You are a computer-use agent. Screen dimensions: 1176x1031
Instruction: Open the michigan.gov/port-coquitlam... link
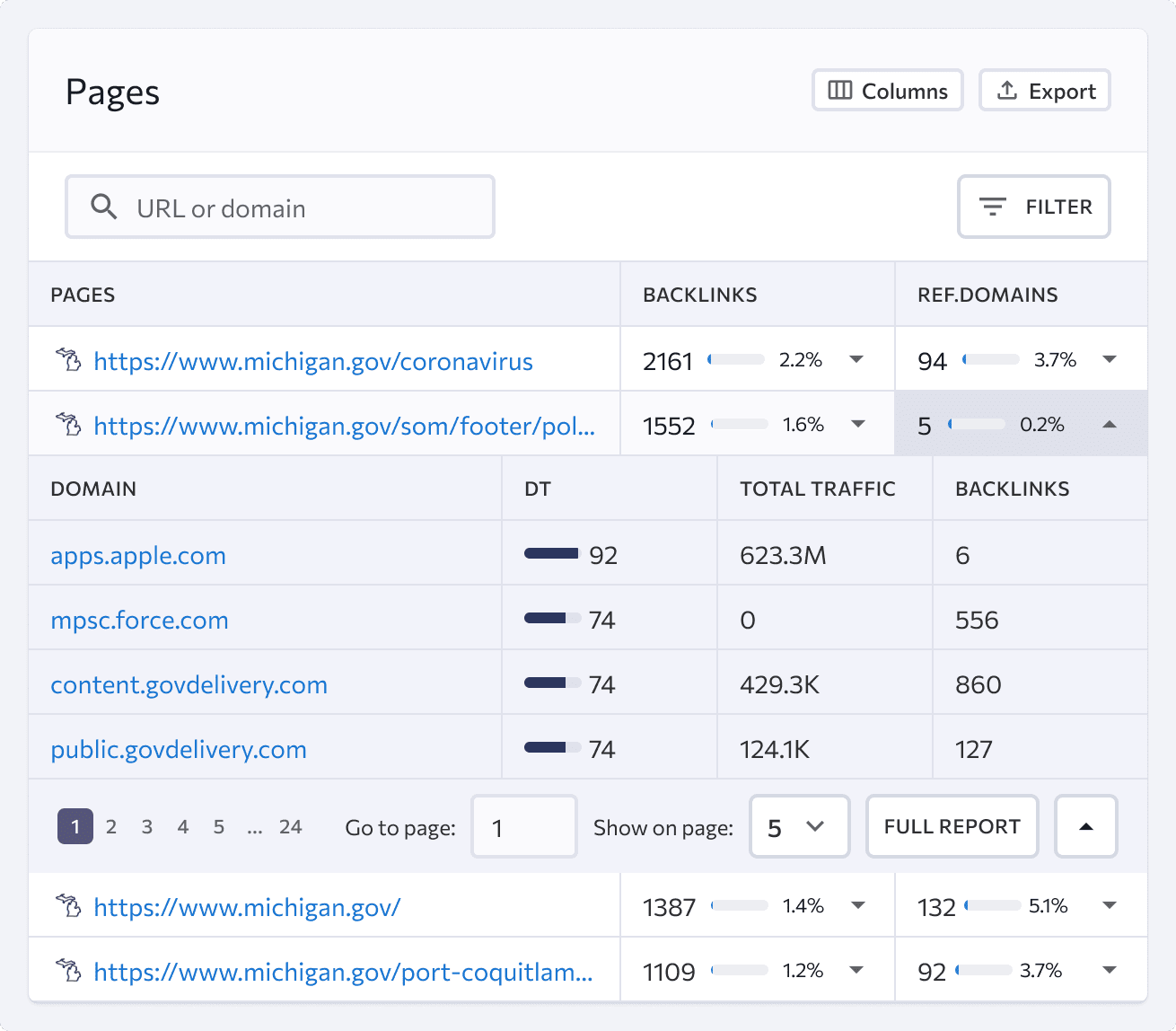[343, 972]
